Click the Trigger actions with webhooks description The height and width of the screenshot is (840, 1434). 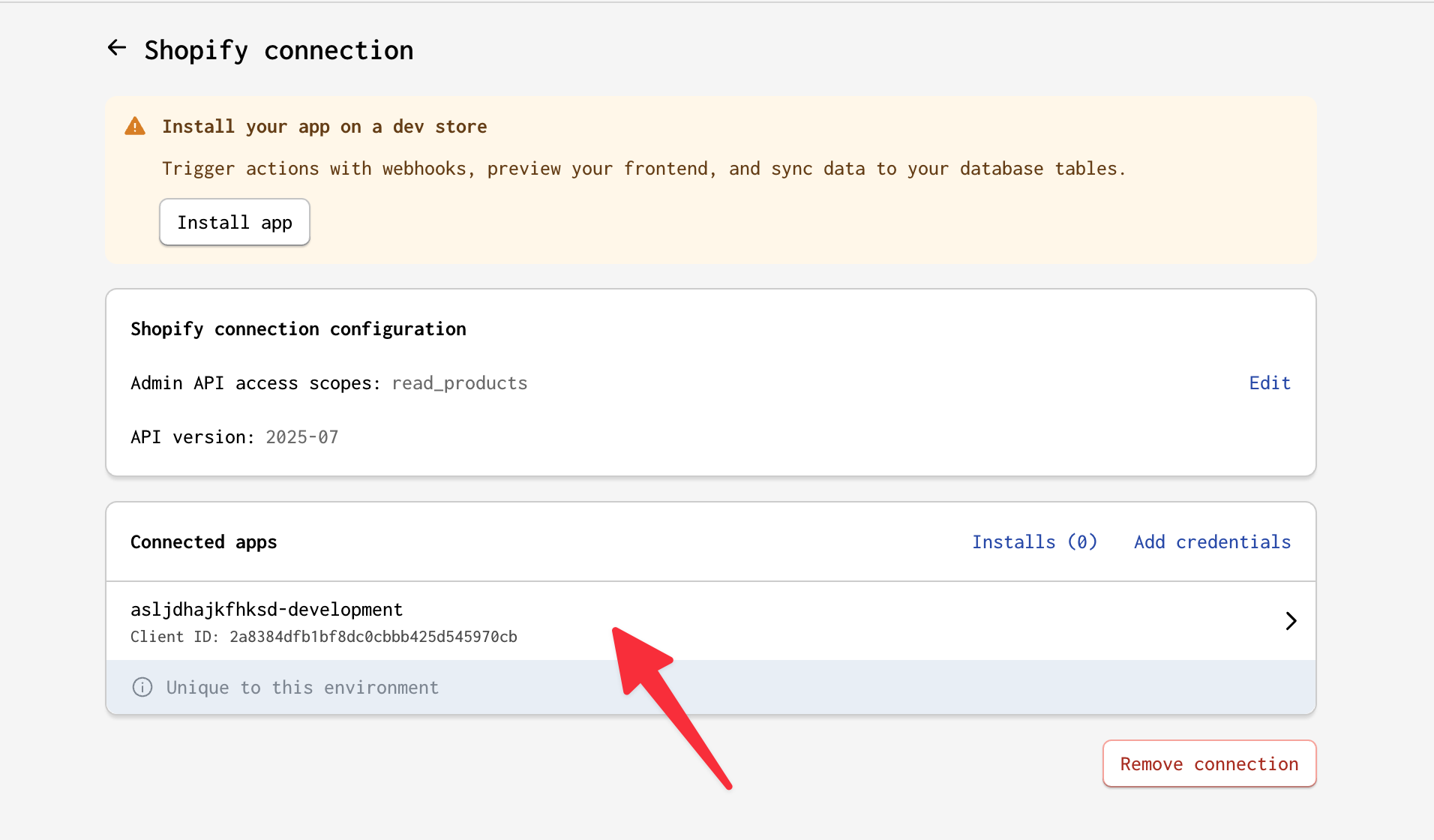pyautogui.click(x=643, y=169)
